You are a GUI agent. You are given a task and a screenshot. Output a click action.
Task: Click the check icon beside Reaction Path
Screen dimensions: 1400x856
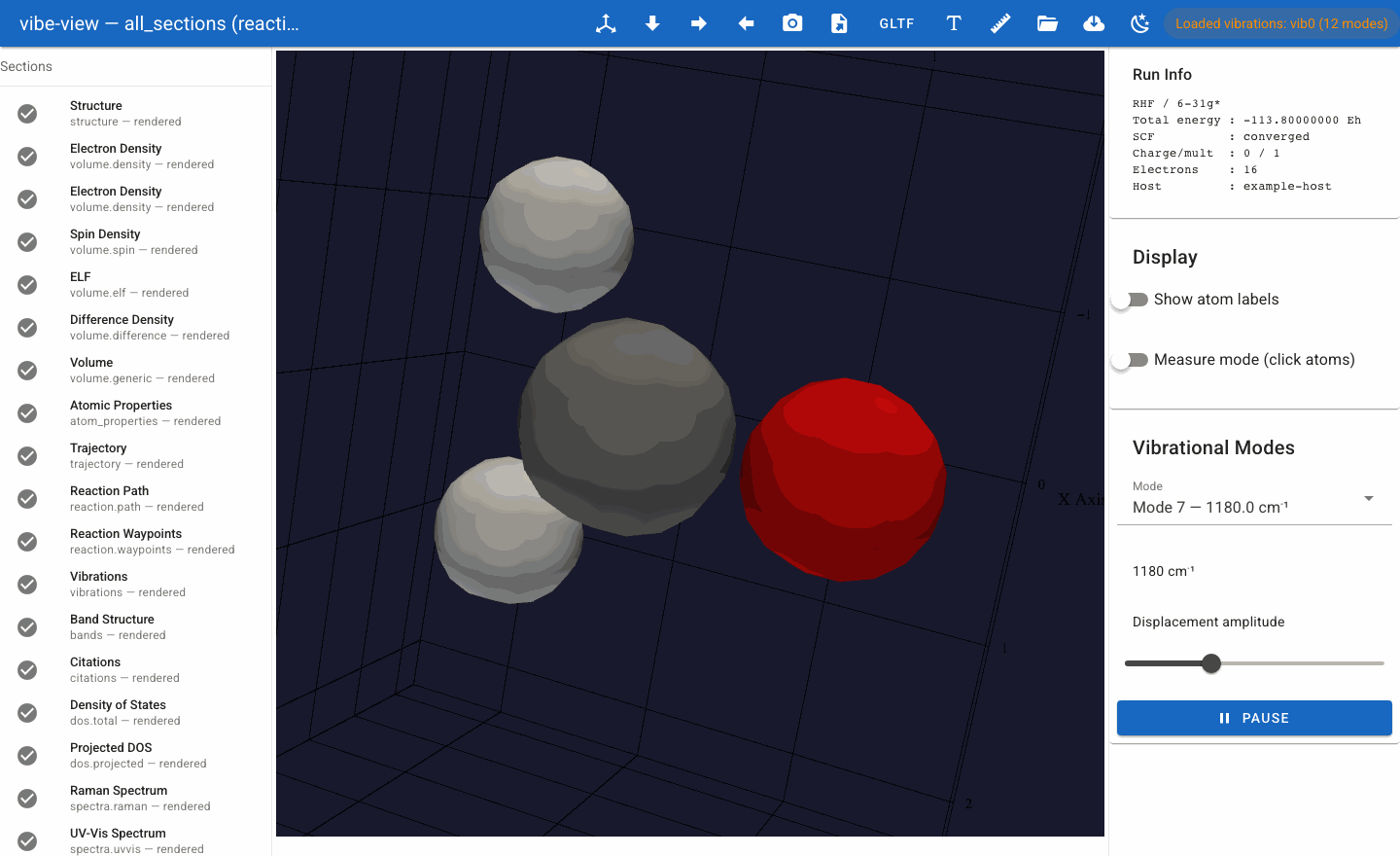tap(27, 499)
